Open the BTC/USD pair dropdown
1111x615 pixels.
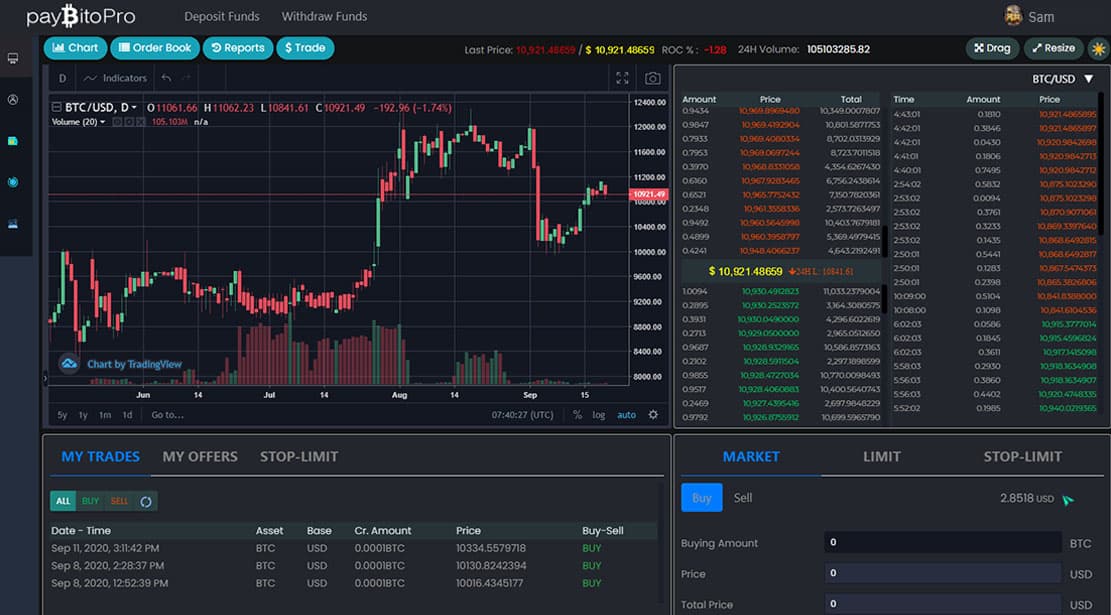tap(1064, 79)
